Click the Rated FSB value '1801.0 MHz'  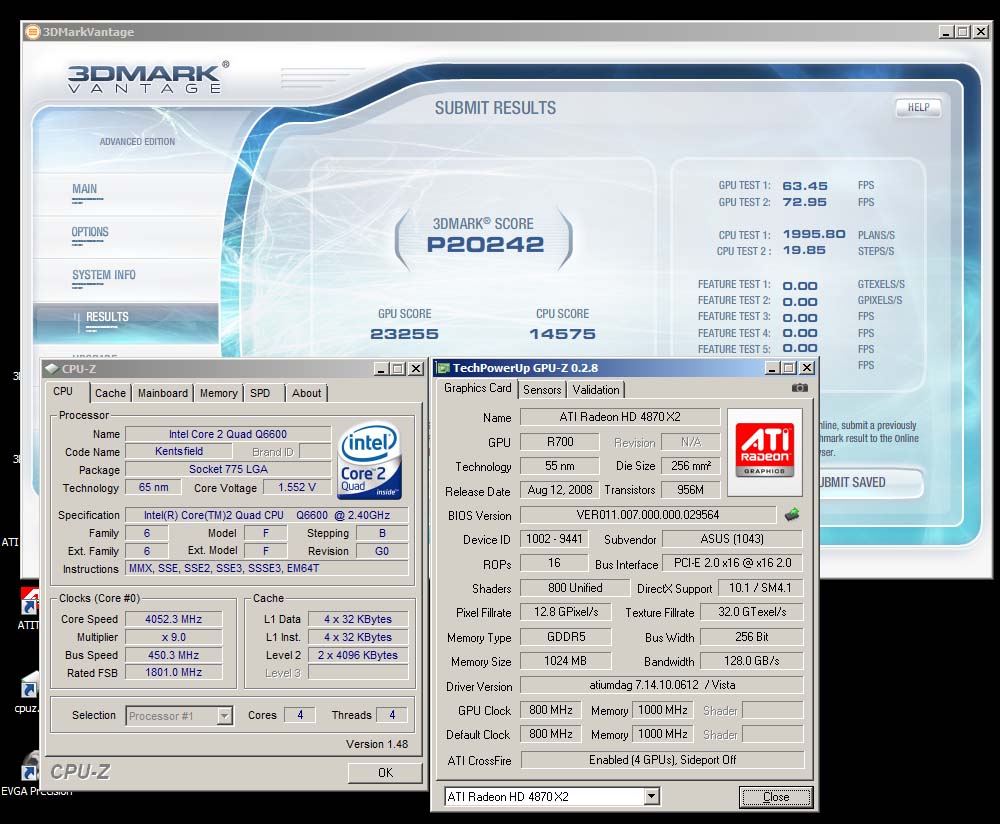pyautogui.click(x=173, y=672)
